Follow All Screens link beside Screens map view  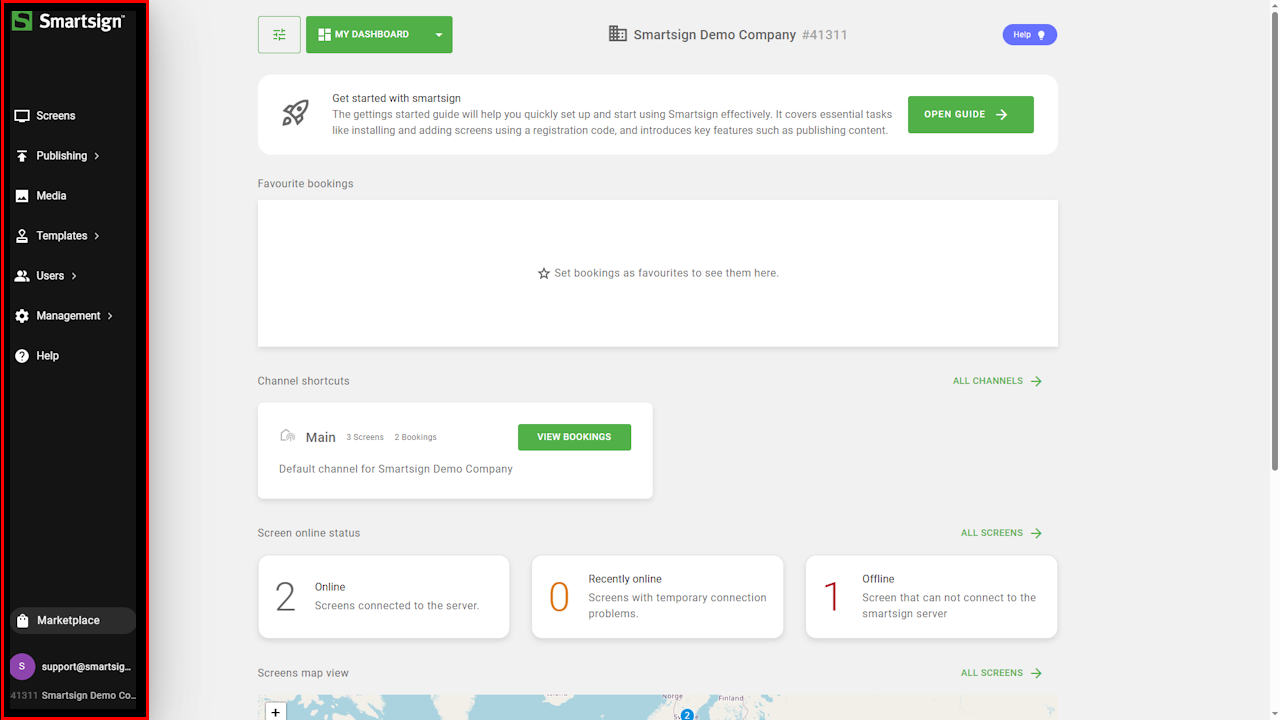(1001, 673)
